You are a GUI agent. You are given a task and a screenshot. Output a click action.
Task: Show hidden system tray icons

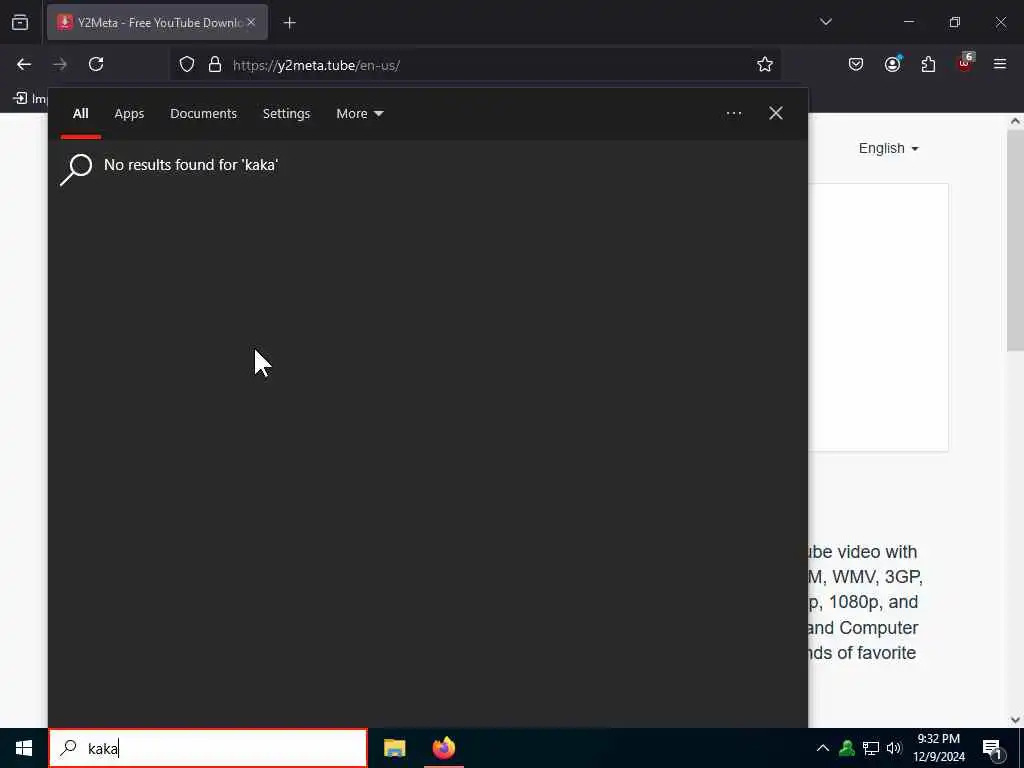tap(823, 748)
